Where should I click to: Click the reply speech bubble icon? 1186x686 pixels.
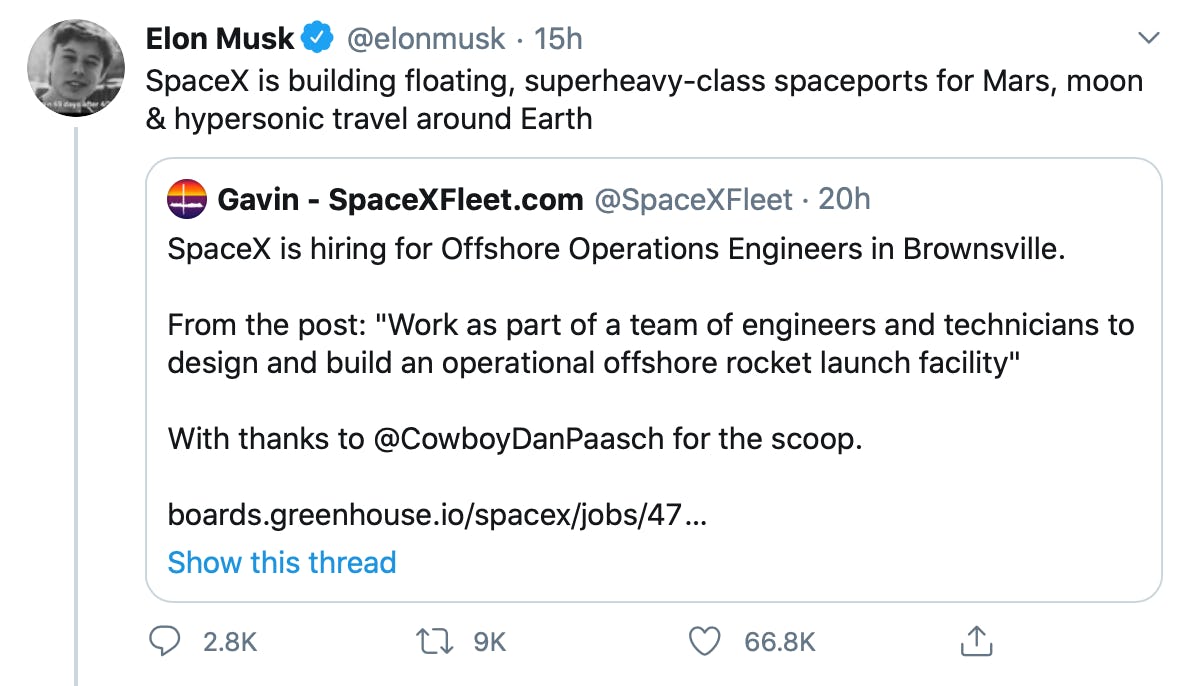(x=164, y=641)
